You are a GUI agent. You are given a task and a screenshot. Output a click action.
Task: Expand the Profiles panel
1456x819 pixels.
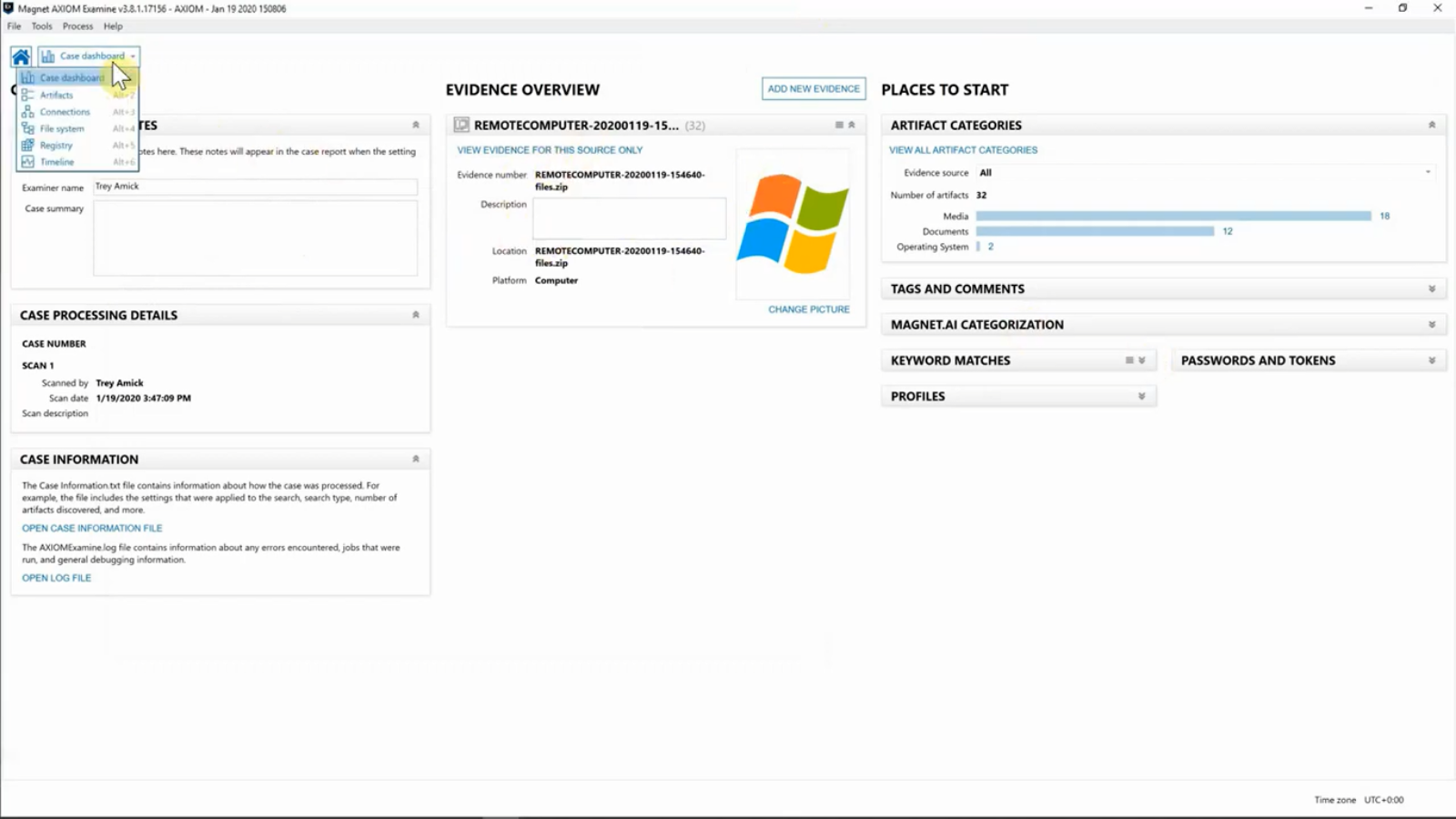tap(1142, 397)
